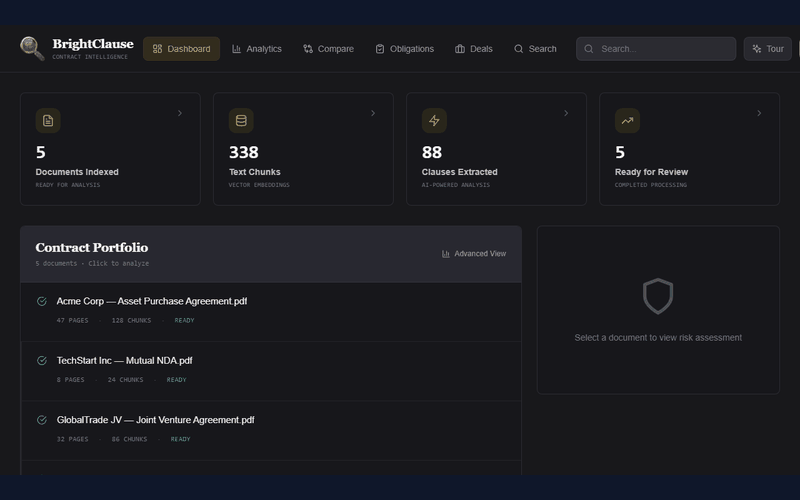Click the Deals briefcase icon

point(460,49)
